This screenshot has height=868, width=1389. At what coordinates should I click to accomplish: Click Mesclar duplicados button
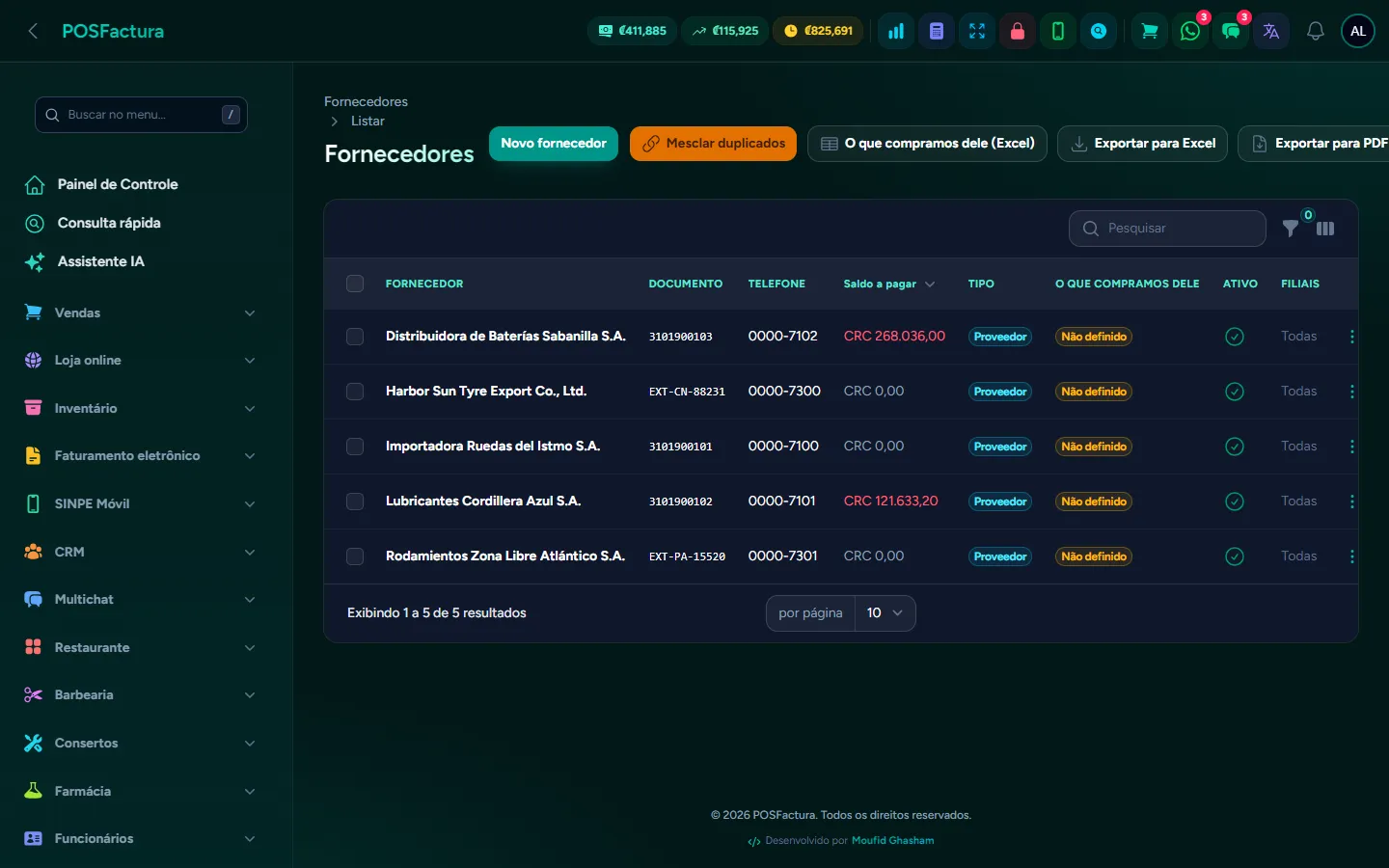click(713, 144)
